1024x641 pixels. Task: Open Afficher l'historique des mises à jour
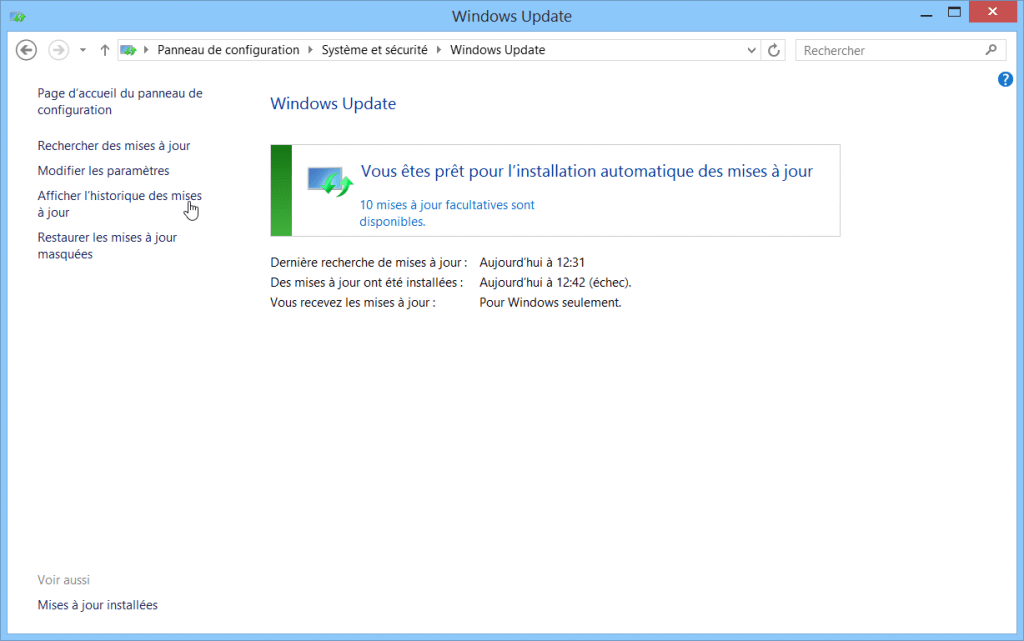pyautogui.click(x=120, y=204)
